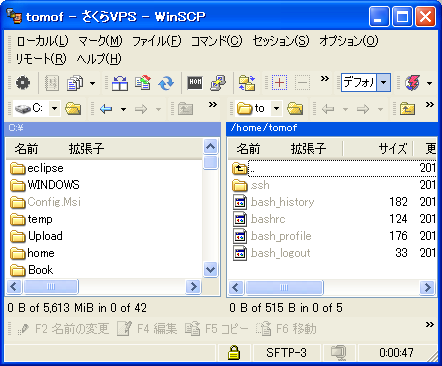This screenshot has width=442, height=366.
Task: Click the transfer settings copy icon
Action: (75, 83)
